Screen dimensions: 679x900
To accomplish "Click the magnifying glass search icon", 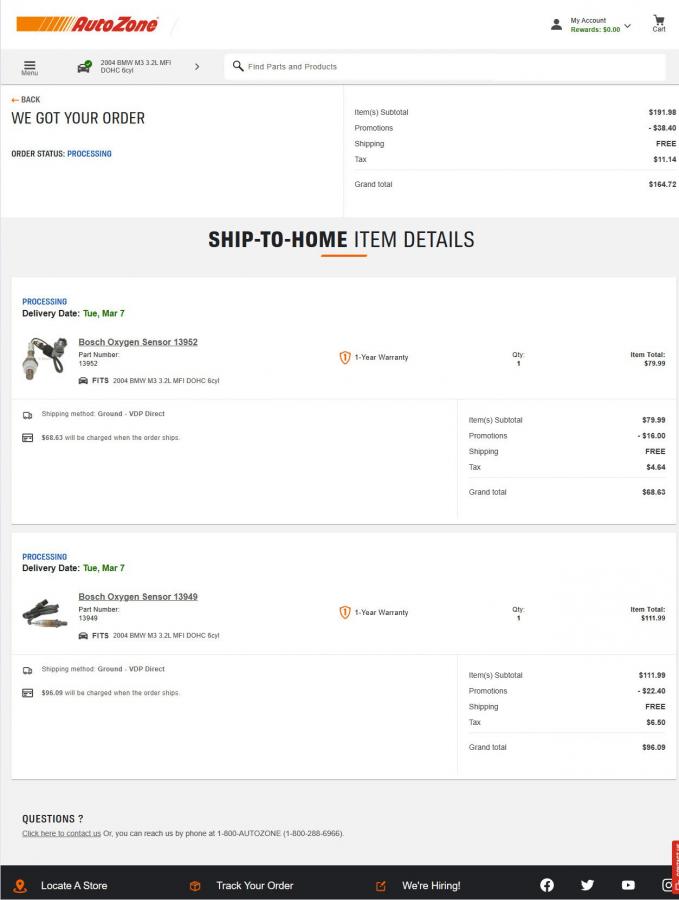I will [x=238, y=66].
